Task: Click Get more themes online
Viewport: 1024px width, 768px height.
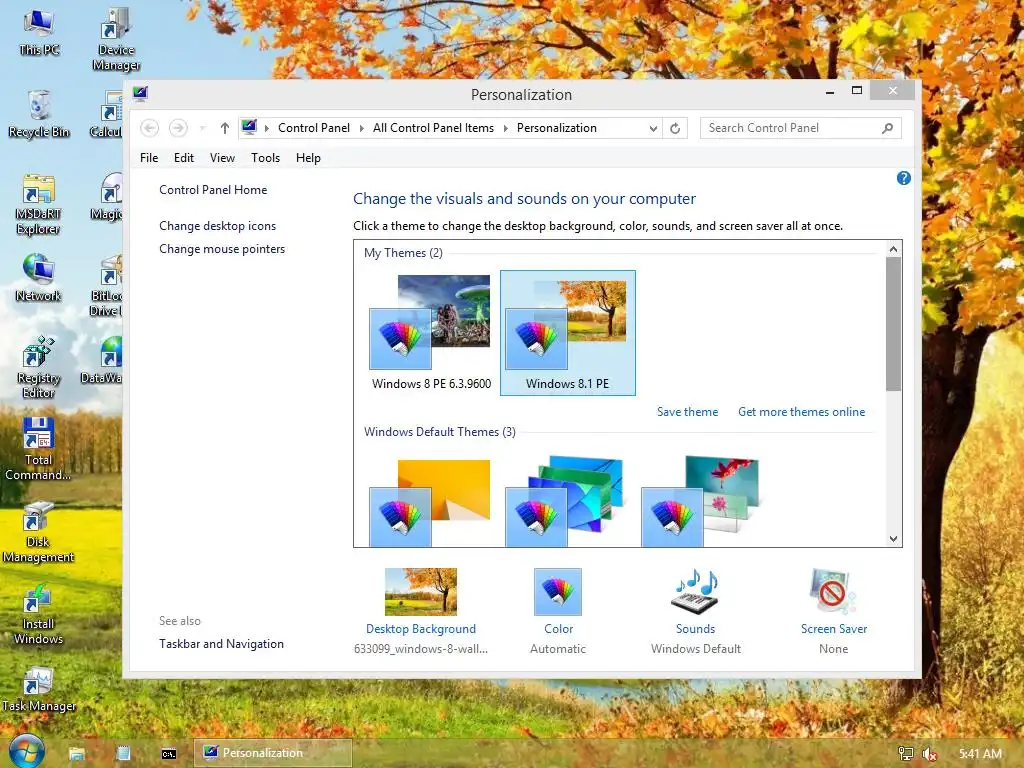Action: tap(801, 412)
